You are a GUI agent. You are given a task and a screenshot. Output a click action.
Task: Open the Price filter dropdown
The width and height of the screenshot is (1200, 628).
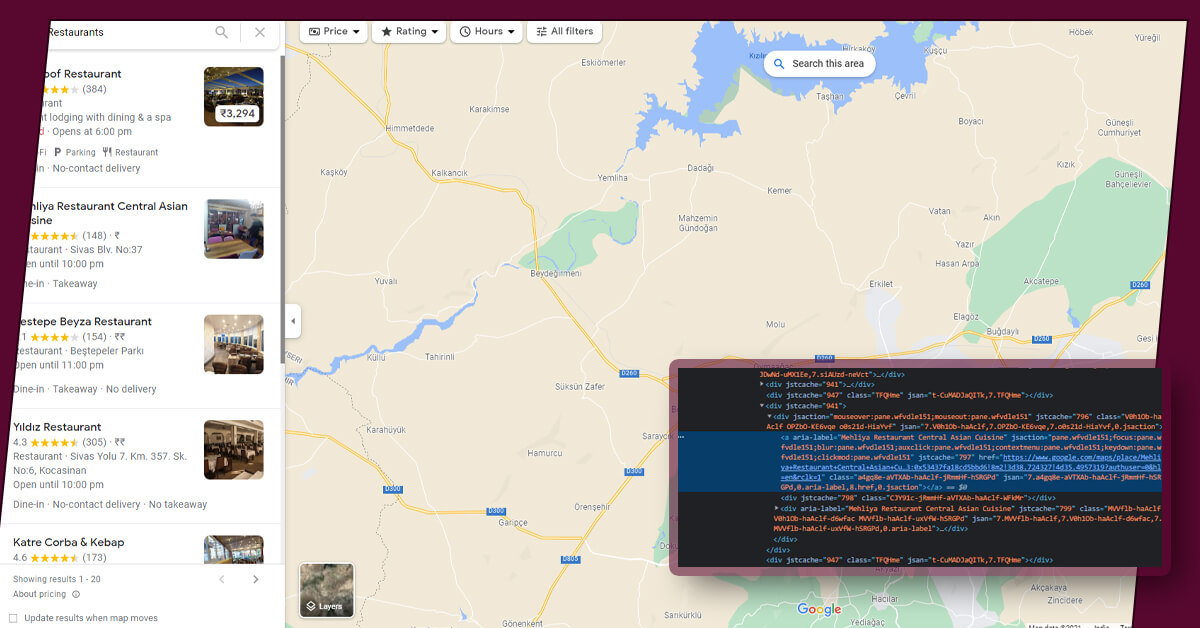[334, 32]
